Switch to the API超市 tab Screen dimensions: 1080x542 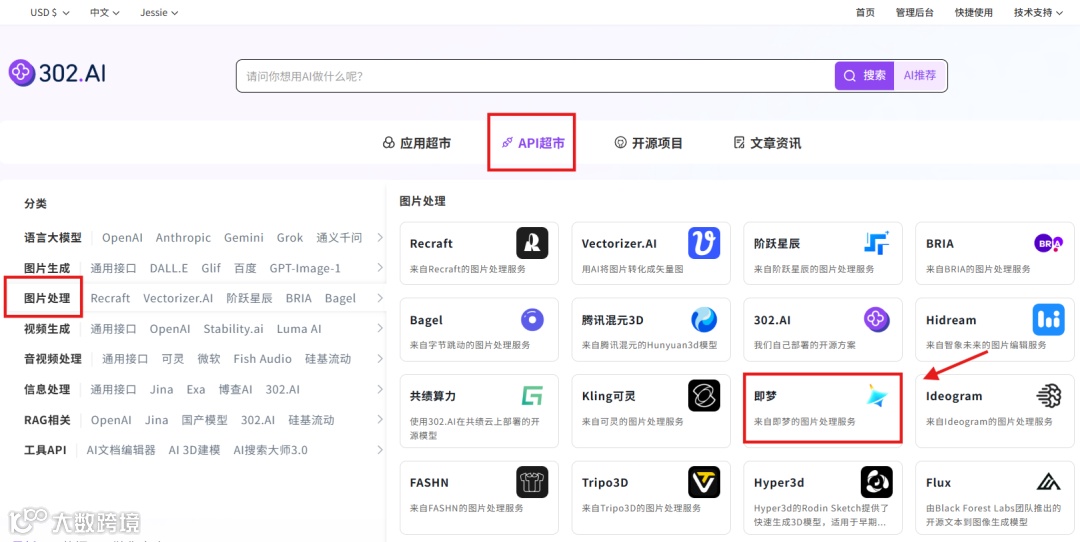point(532,143)
